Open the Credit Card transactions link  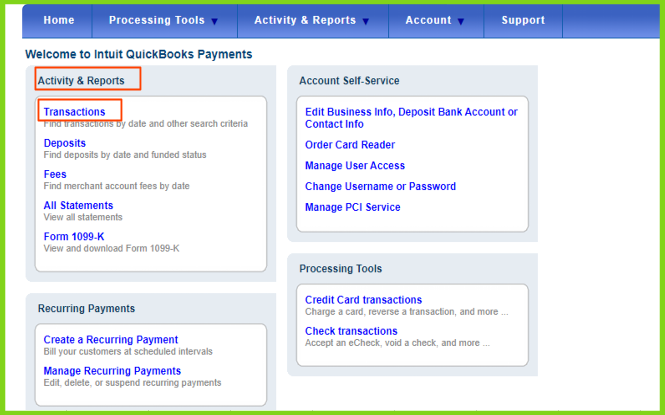pos(363,300)
